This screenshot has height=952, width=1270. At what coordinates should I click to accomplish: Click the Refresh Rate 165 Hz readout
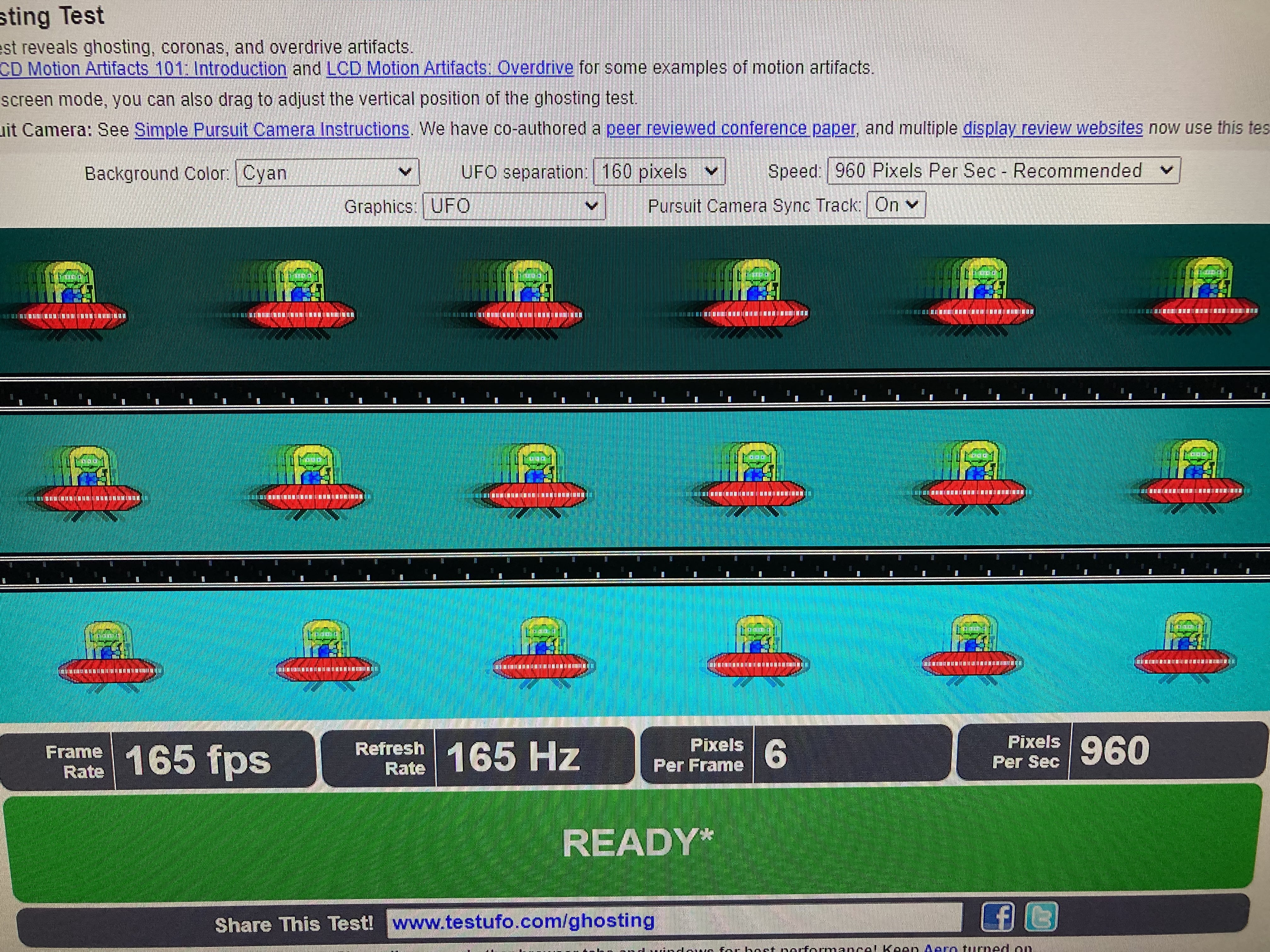click(x=513, y=756)
